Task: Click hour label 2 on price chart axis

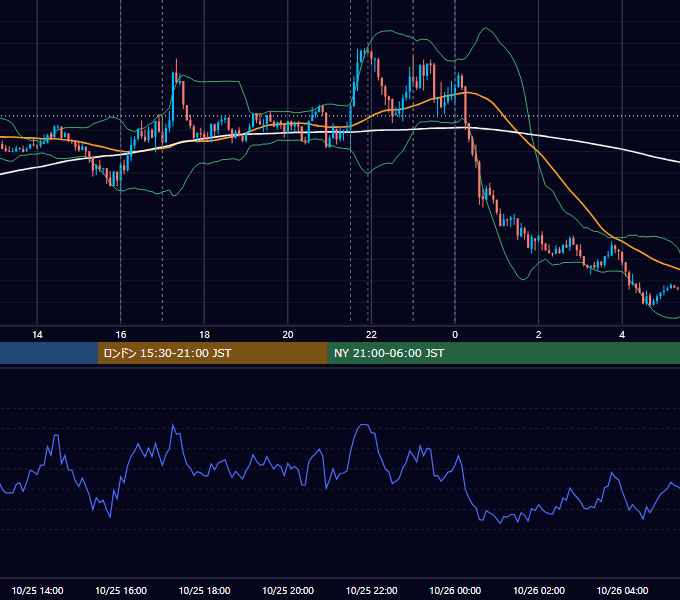Action: pyautogui.click(x=539, y=335)
